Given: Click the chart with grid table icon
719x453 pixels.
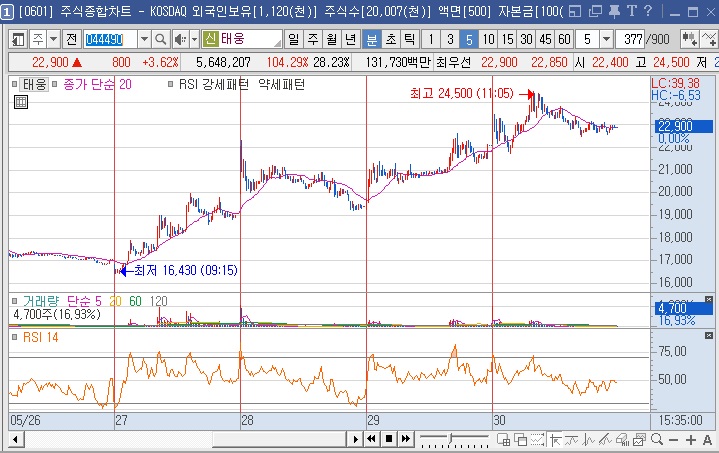Looking at the screenshot, I should 503,440.
